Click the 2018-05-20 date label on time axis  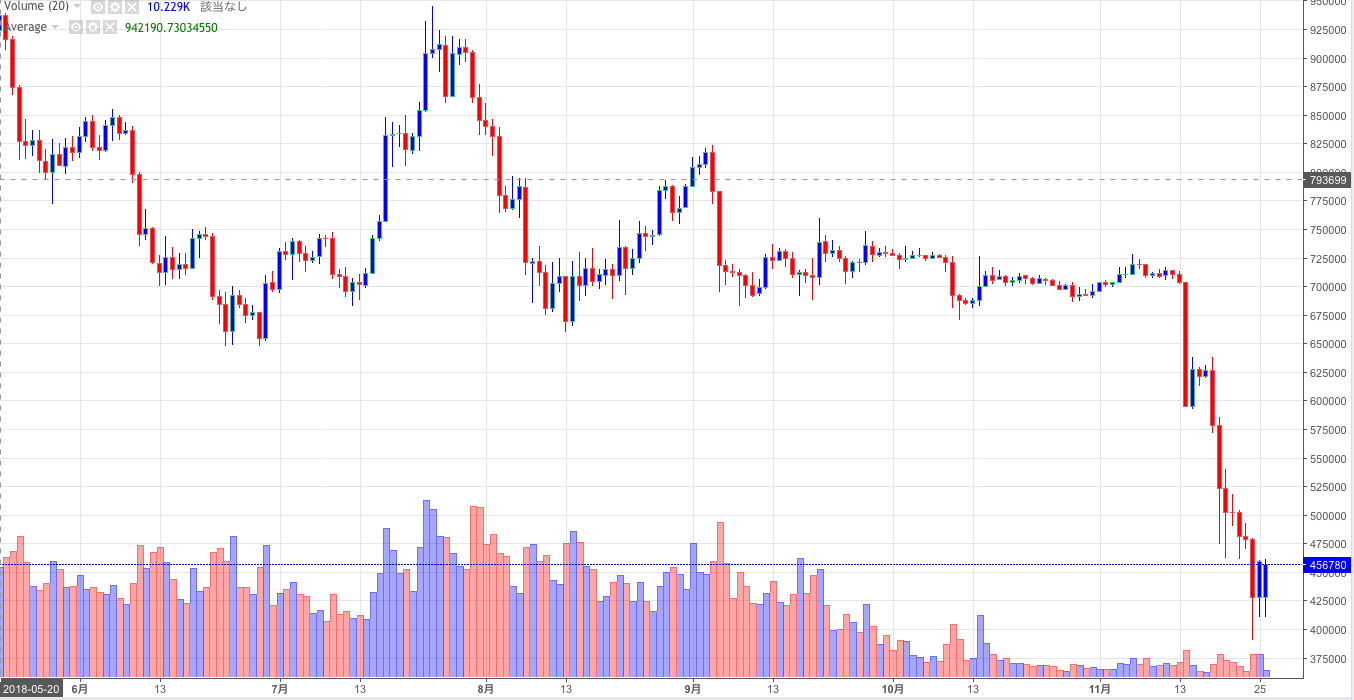[31, 689]
